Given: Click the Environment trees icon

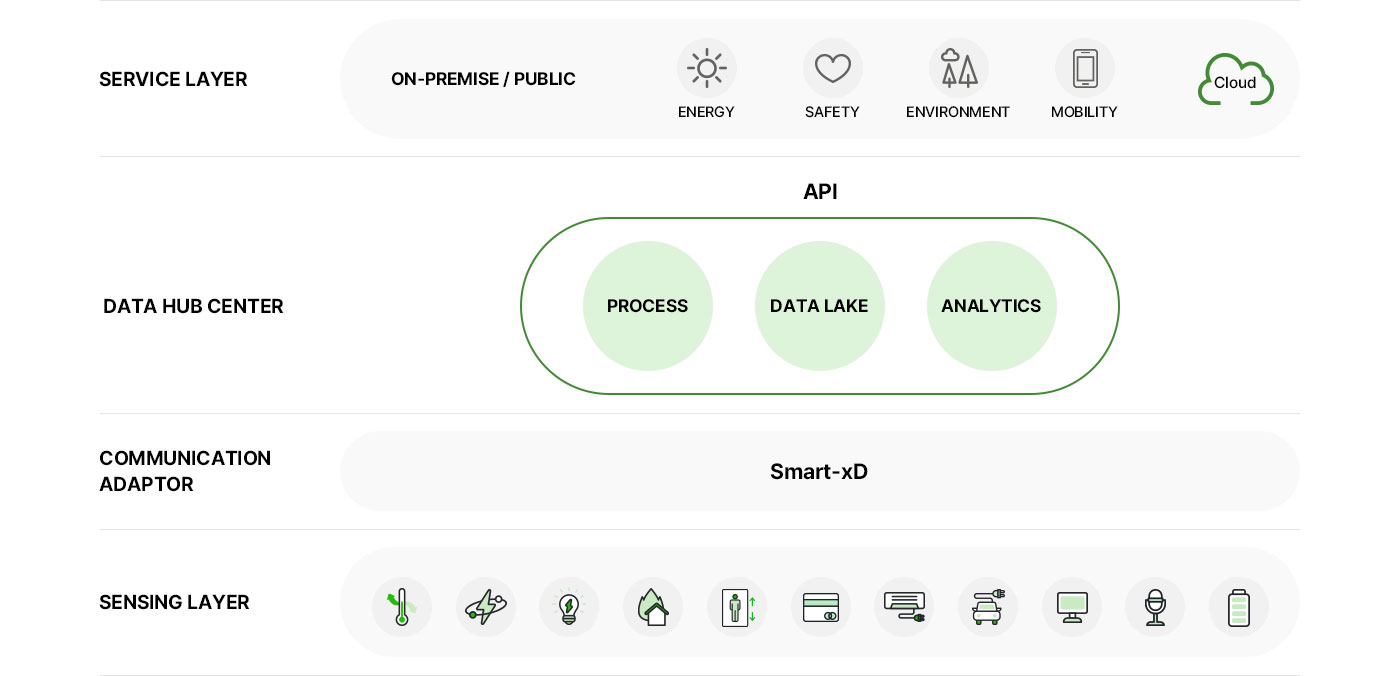Looking at the screenshot, I should pyautogui.click(x=959, y=68).
